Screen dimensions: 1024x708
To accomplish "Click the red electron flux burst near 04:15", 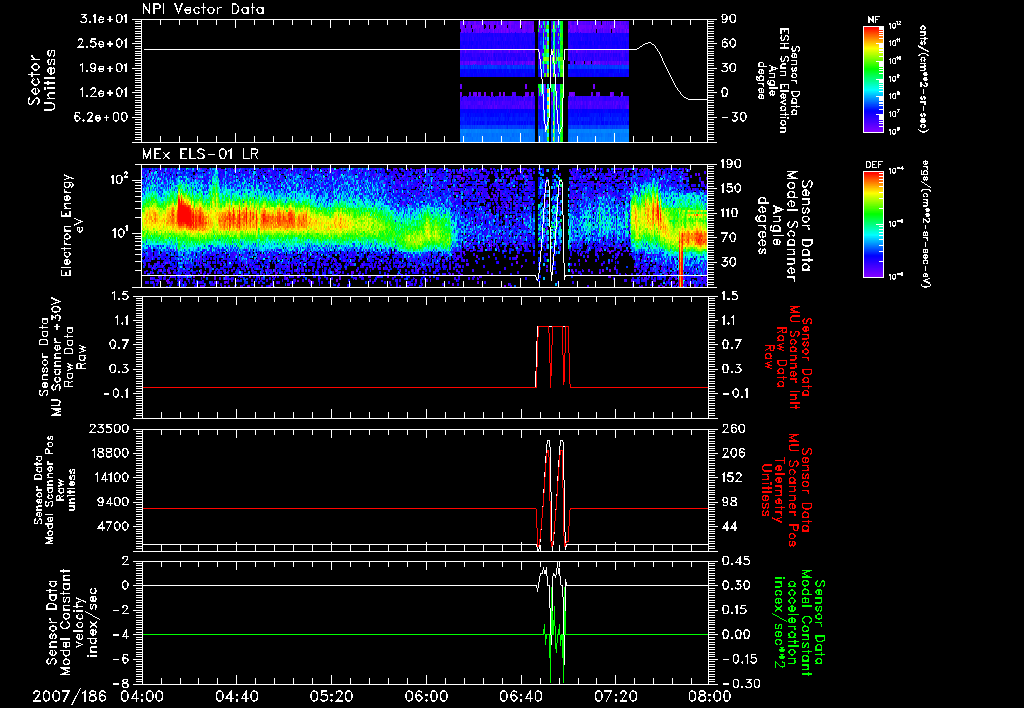I will (x=186, y=212).
